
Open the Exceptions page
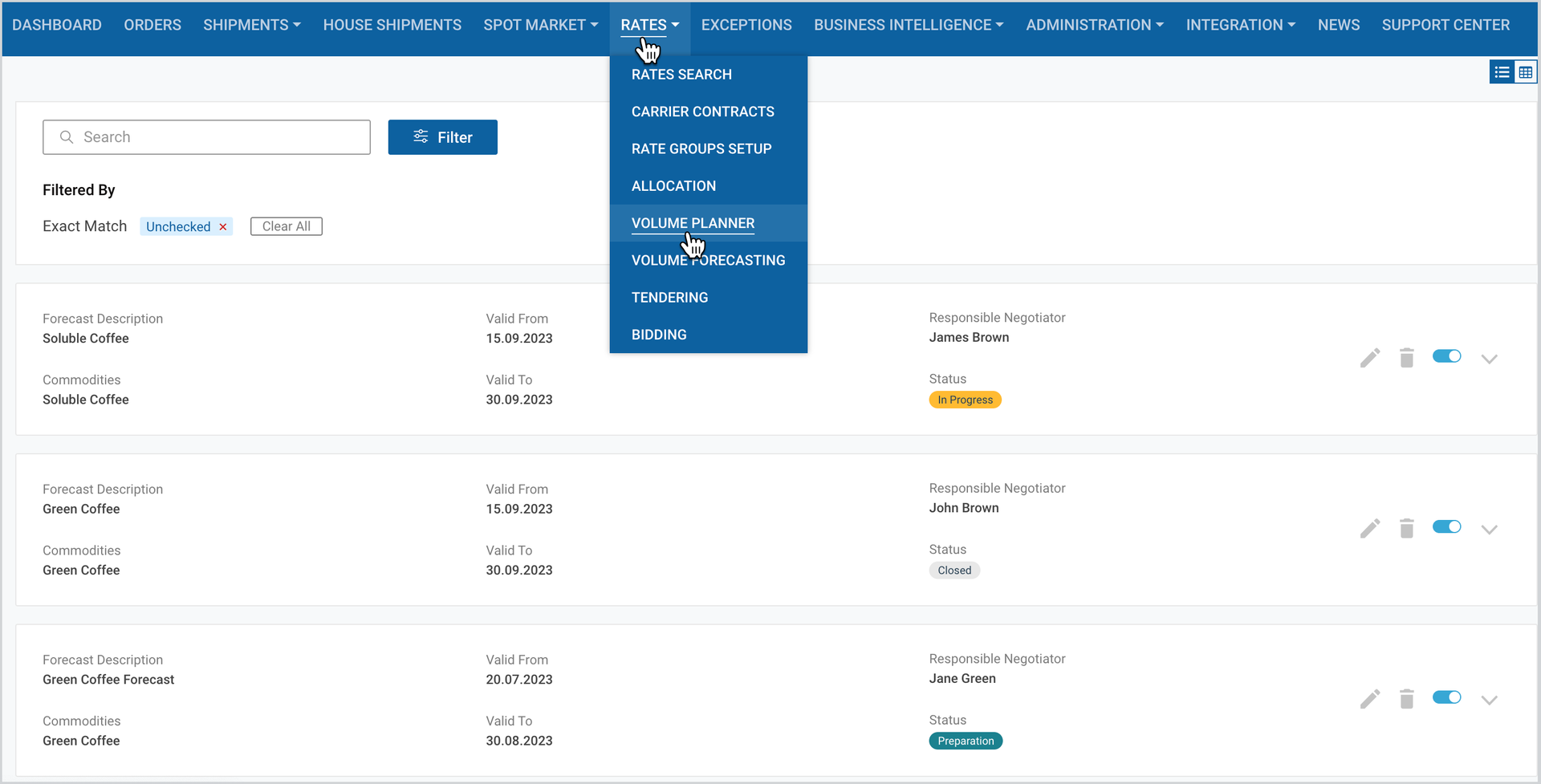point(746,25)
